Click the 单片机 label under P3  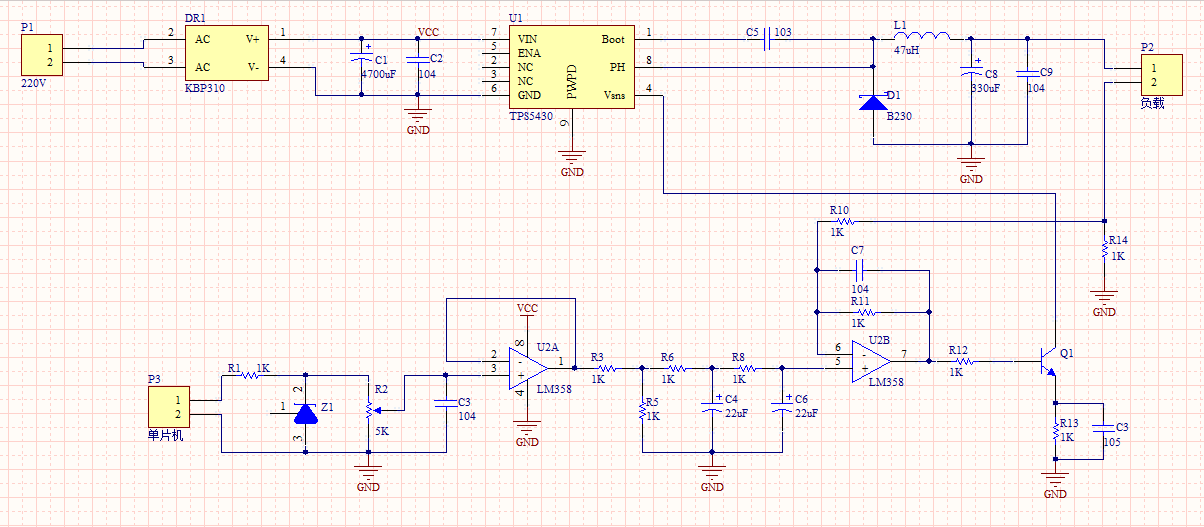[166, 438]
